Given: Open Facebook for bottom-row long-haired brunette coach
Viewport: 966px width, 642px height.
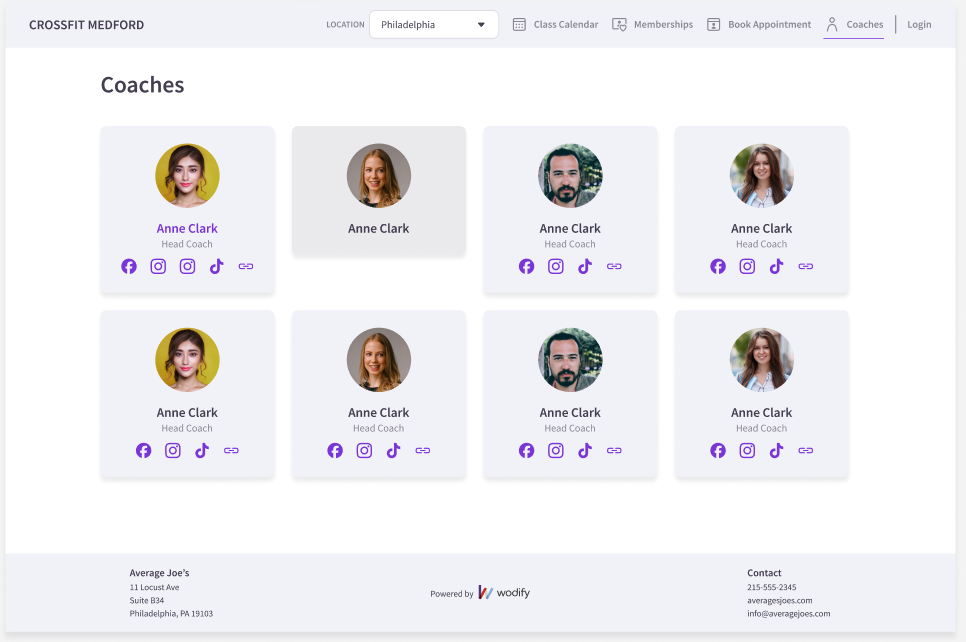Looking at the screenshot, I should [x=718, y=450].
